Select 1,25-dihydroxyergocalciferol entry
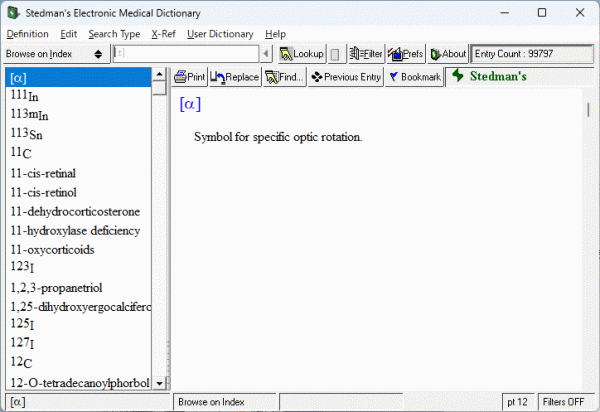Viewport: 600px width, 412px height. pyautogui.click(x=78, y=307)
